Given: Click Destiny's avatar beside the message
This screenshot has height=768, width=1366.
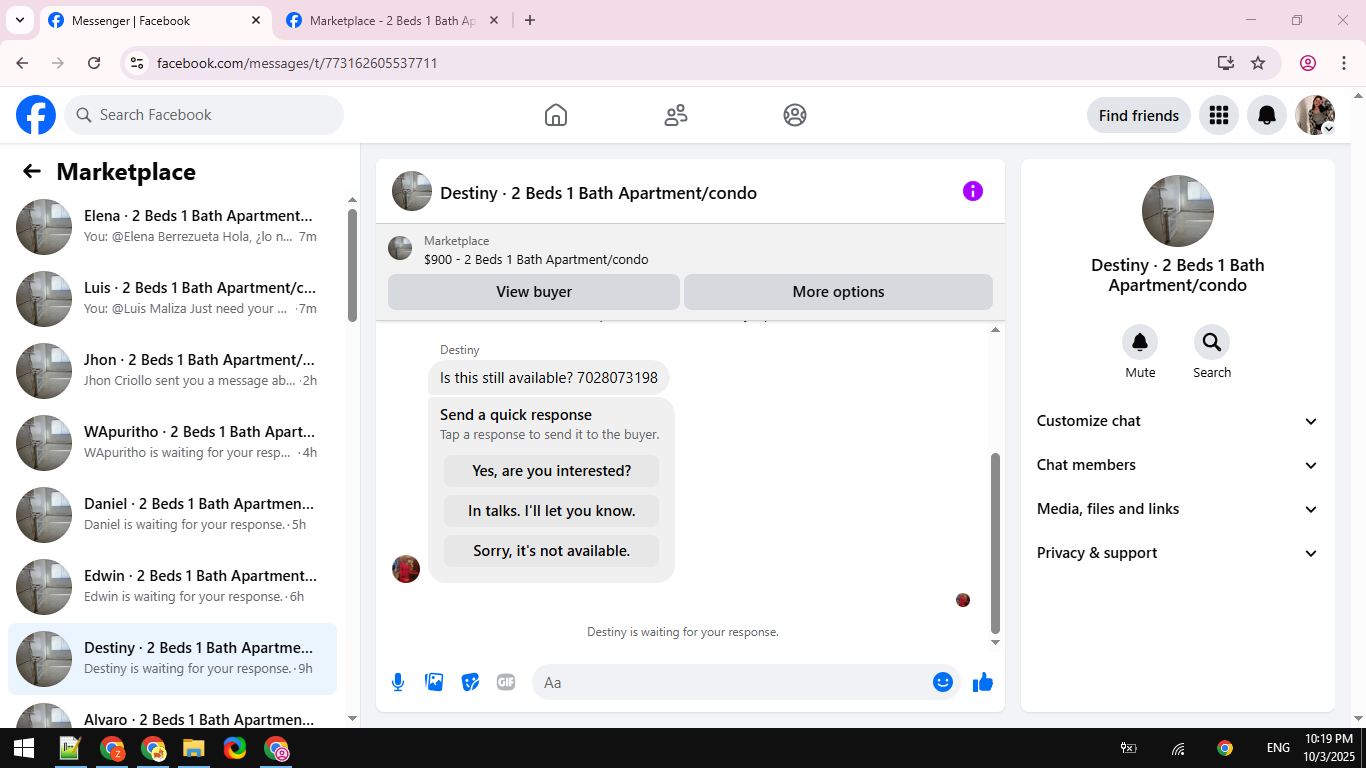Looking at the screenshot, I should click(x=406, y=569).
